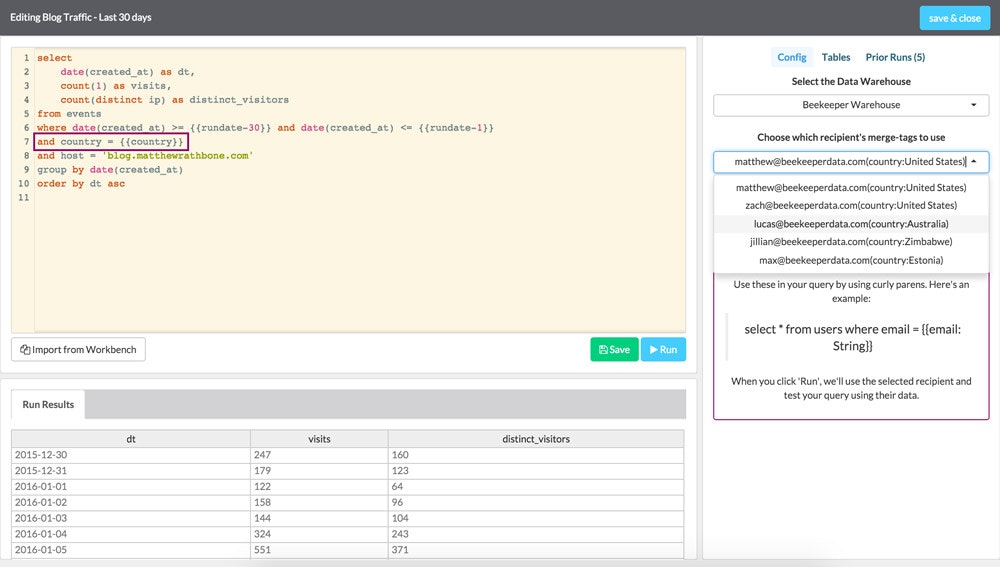Viewport: 1000px width, 567px height.
Task: Choose zach@beekeeperdata.com United States option
Action: tap(851, 206)
